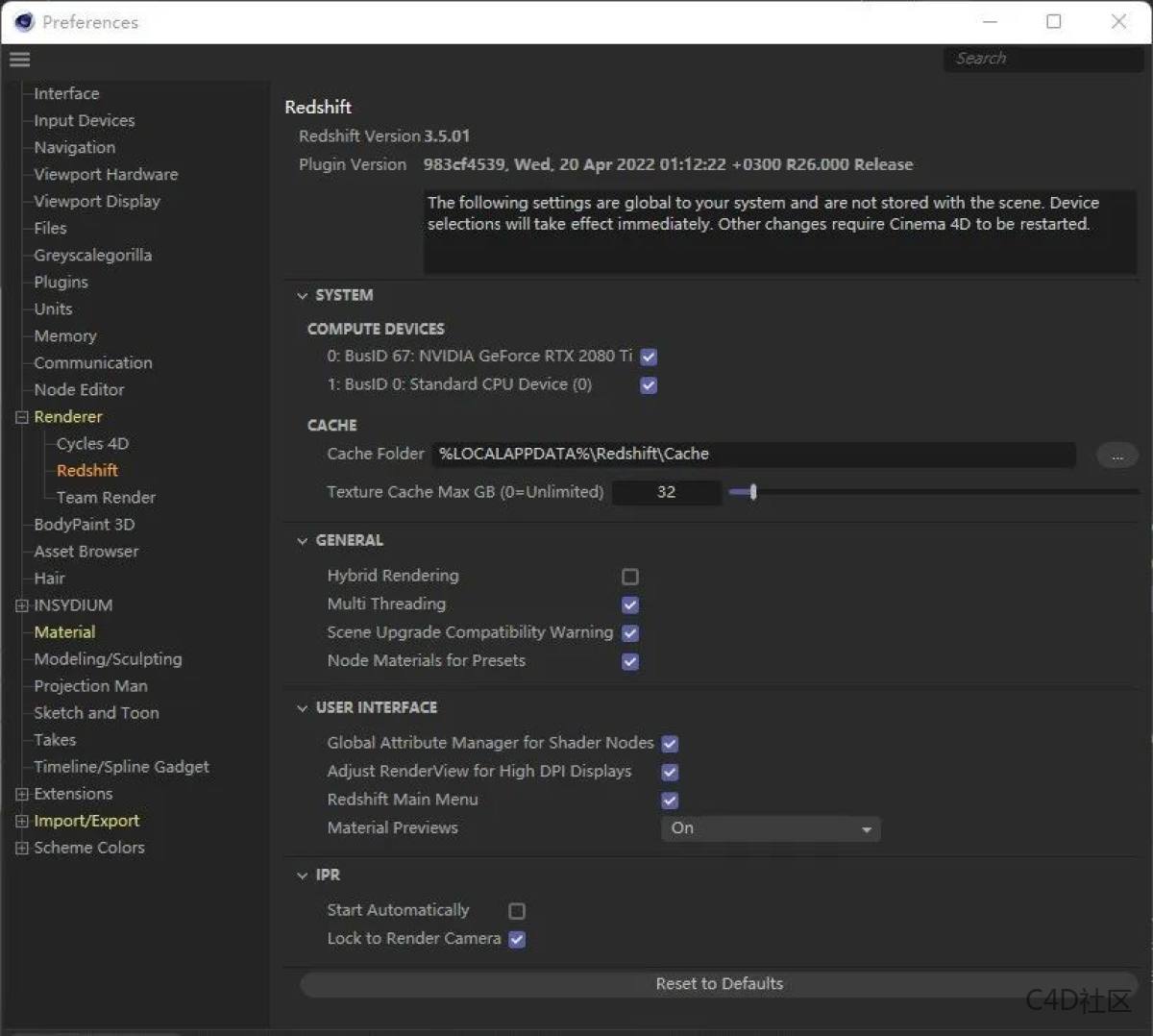Expand the INSYDIUM tree node
Image resolution: width=1153 pixels, height=1036 pixels.
[21, 605]
